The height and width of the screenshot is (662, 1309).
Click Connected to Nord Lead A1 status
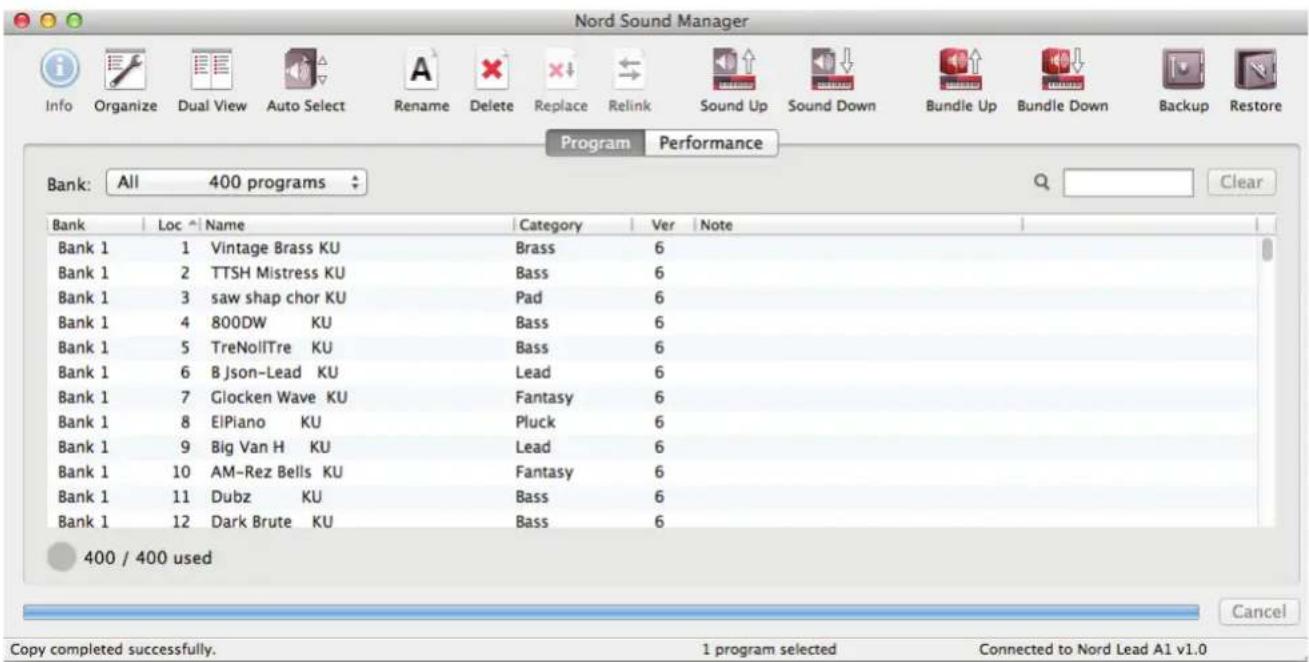point(1093,650)
